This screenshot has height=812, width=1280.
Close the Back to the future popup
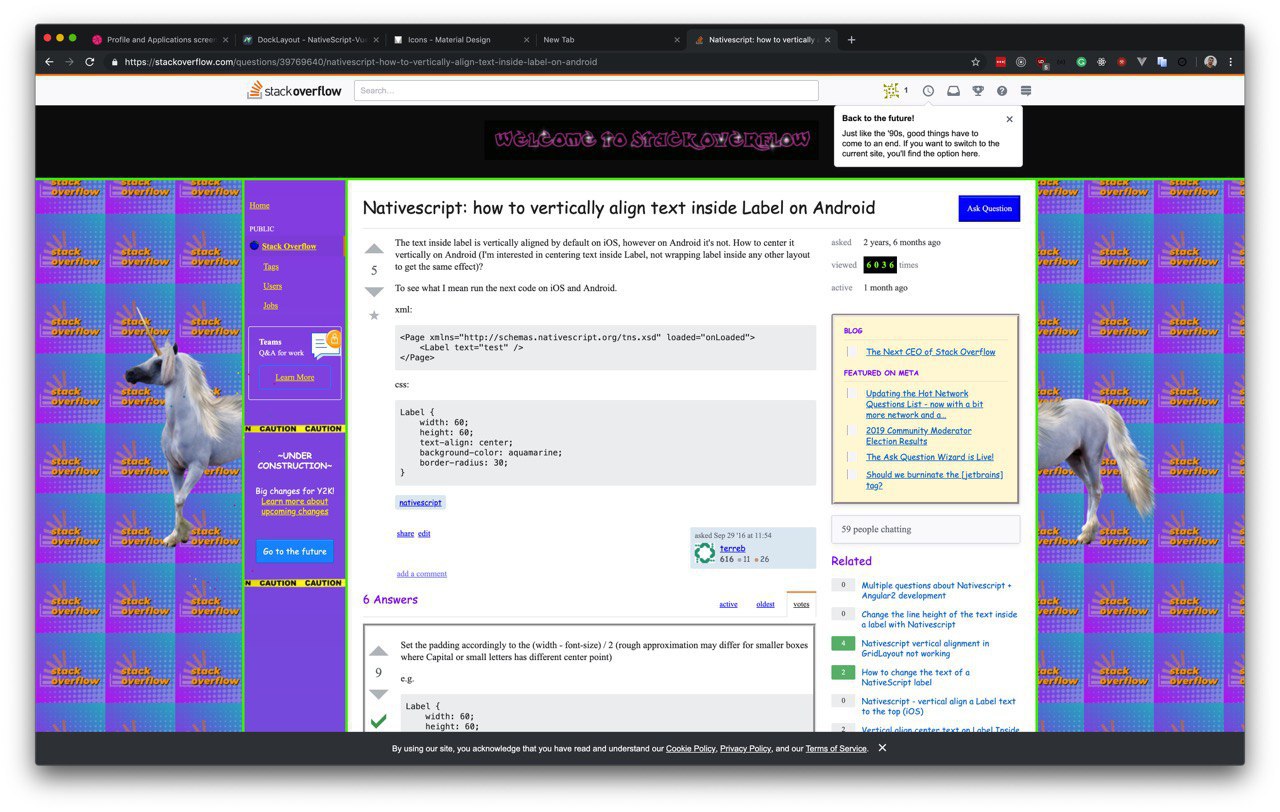coord(1009,119)
